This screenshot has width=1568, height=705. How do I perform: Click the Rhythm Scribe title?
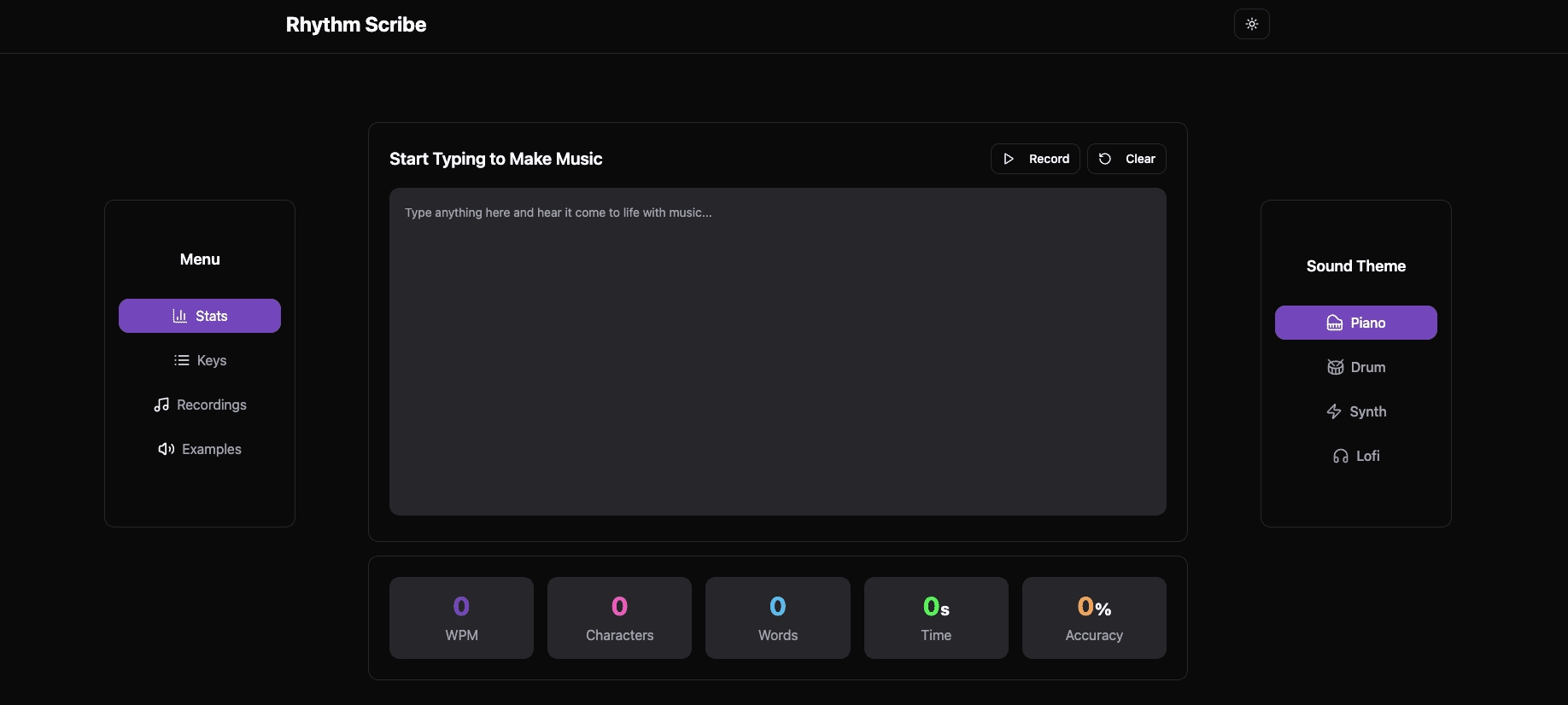click(356, 25)
